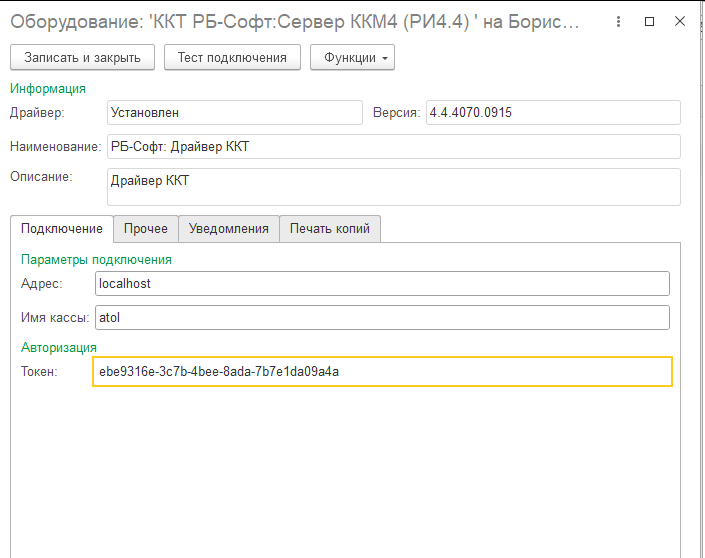Click the Имя кассы: label

(55, 317)
